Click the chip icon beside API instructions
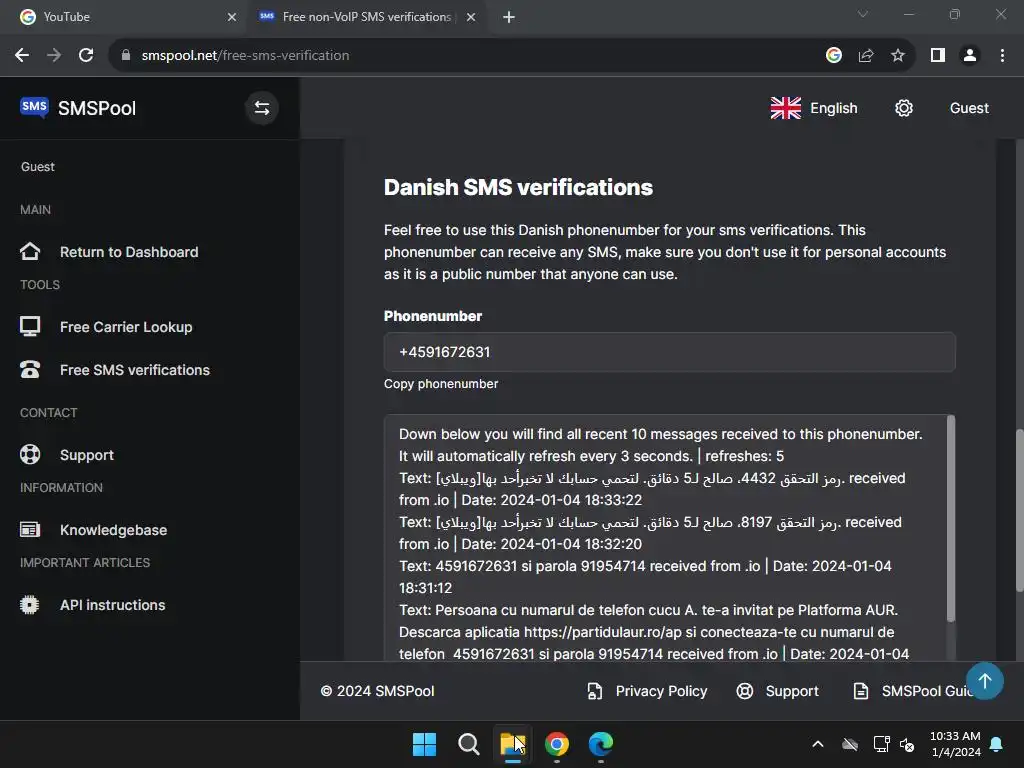 point(30,605)
